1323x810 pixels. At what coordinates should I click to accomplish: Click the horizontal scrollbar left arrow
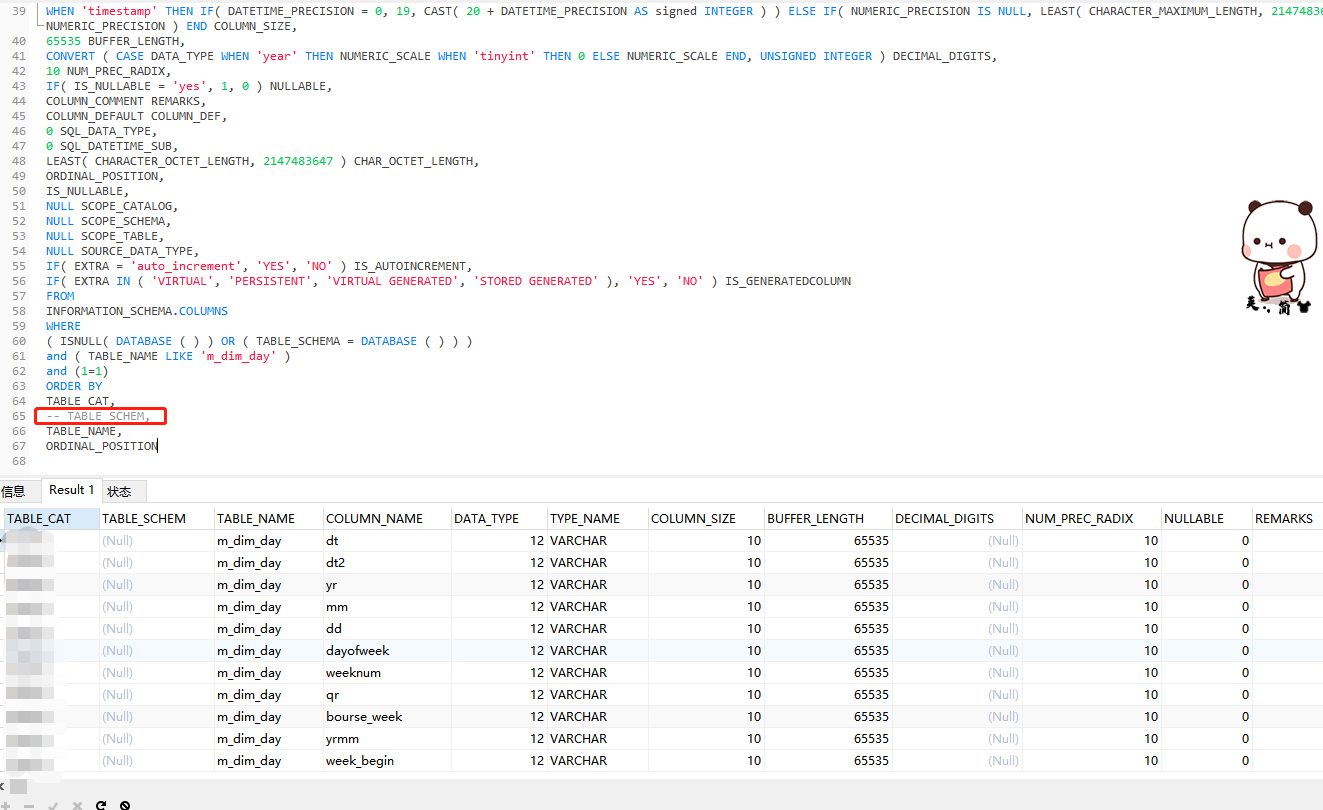click(x=3, y=786)
